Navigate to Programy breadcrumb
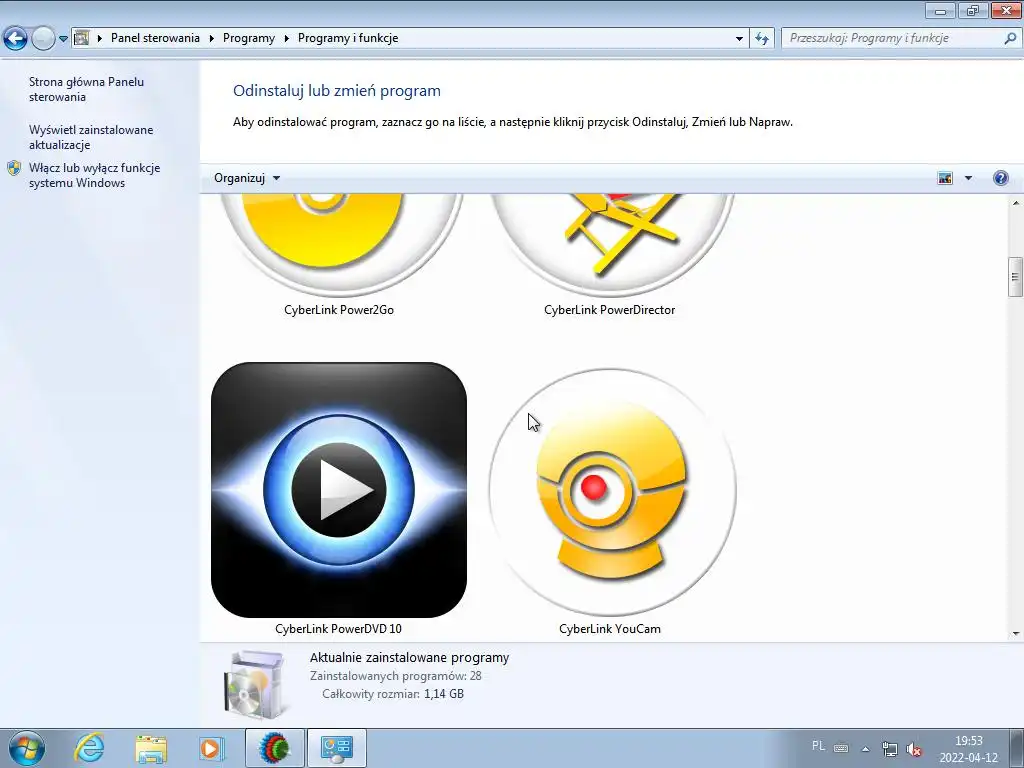This screenshot has width=1024, height=768. click(249, 38)
